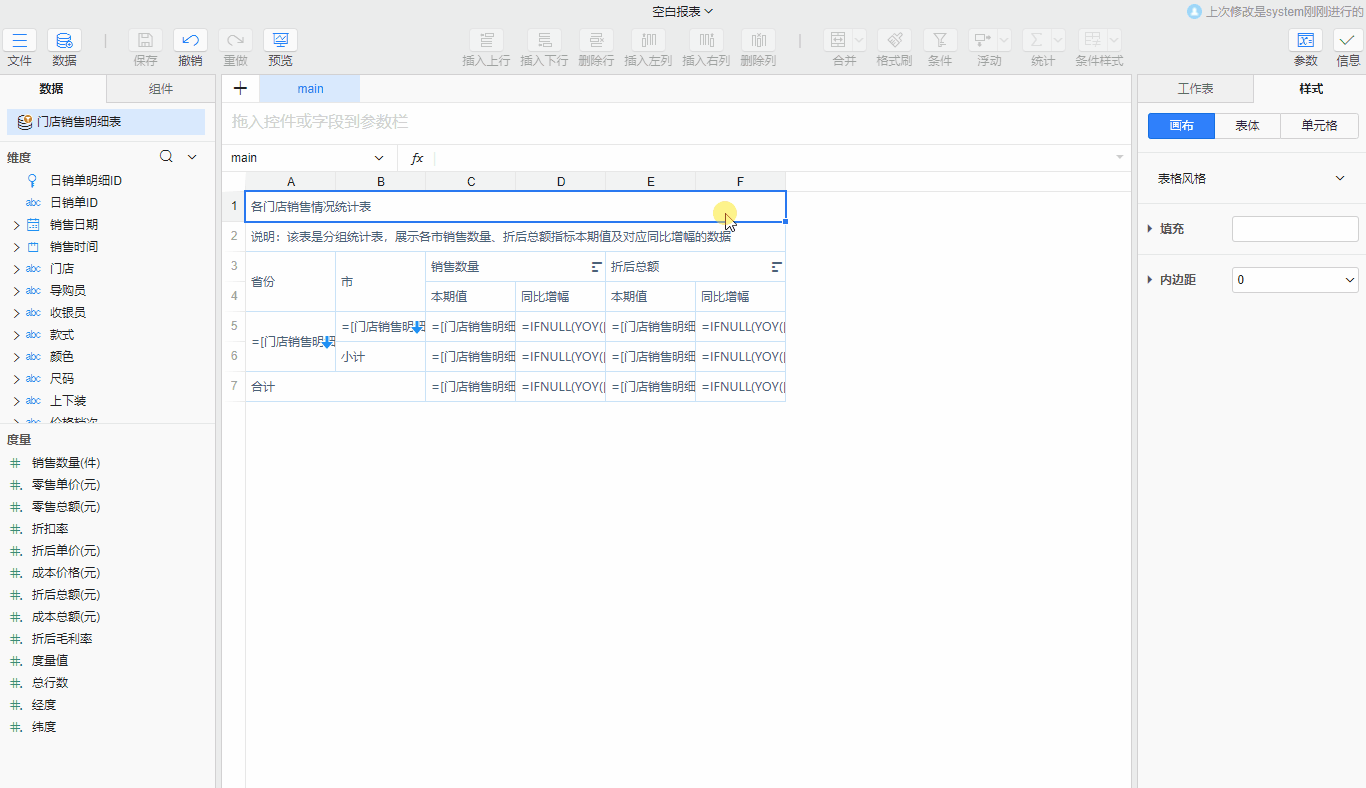Open the 内边距 value dropdown
The height and width of the screenshot is (788, 1366).
pyautogui.click(x=1295, y=280)
